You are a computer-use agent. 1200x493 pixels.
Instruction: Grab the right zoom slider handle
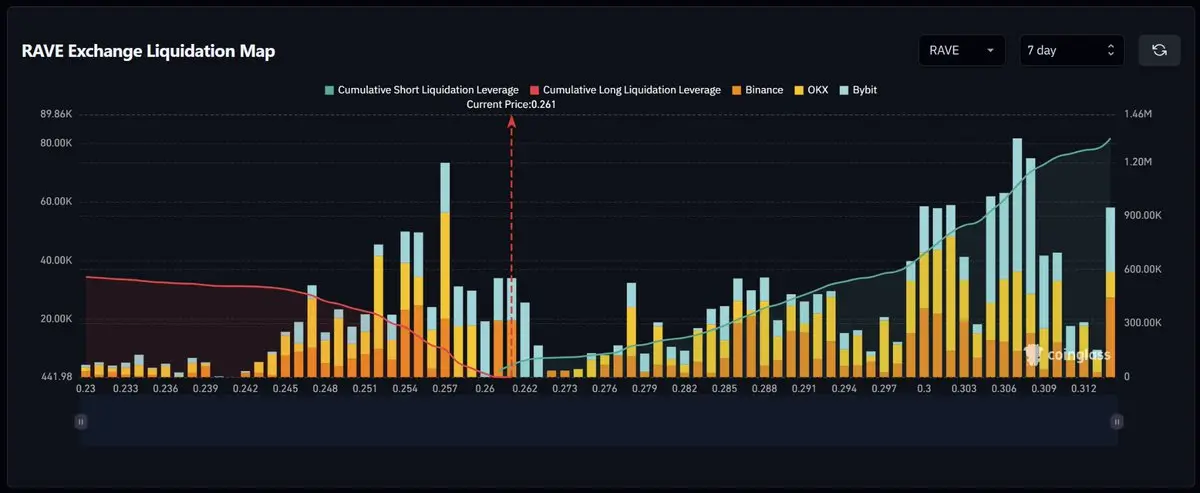[x=1116, y=422]
